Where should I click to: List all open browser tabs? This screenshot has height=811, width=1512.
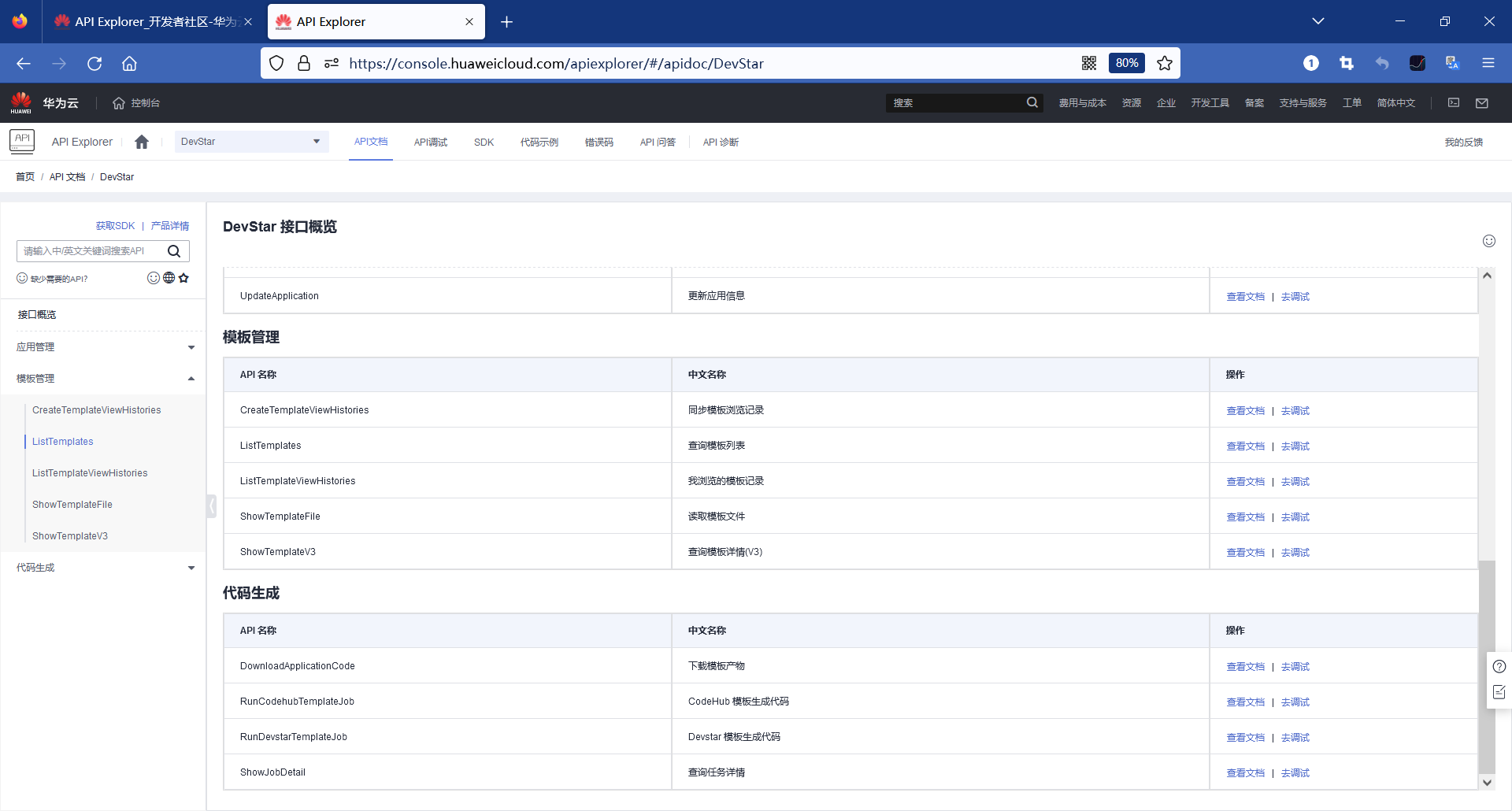(x=1318, y=22)
